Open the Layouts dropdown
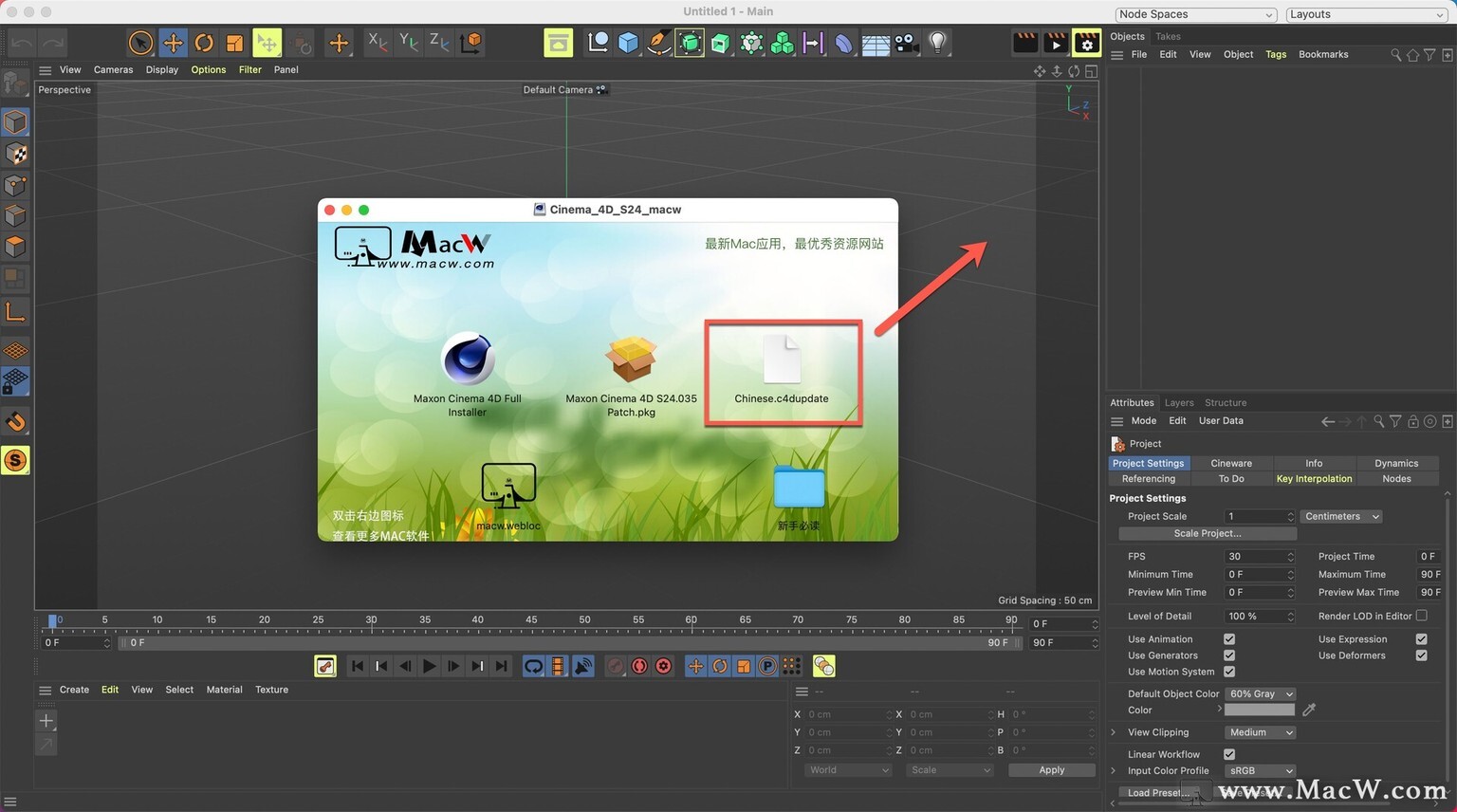 [1366, 14]
